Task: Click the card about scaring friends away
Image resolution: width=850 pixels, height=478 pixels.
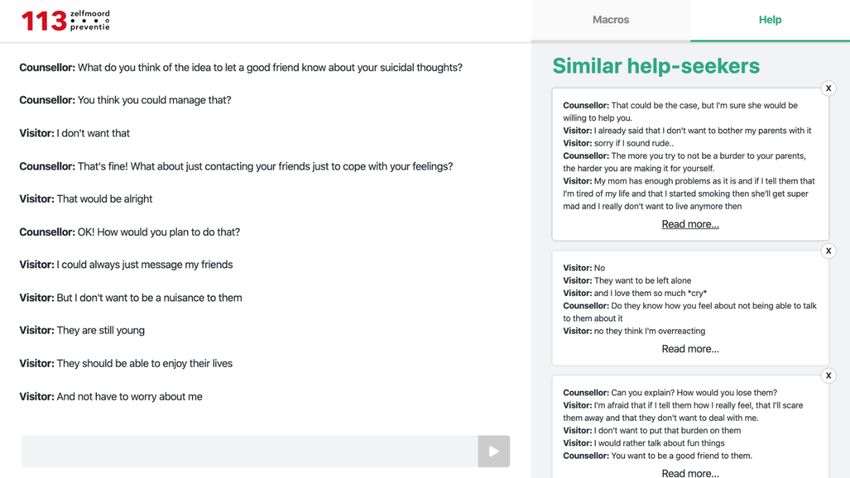Action: [690, 427]
